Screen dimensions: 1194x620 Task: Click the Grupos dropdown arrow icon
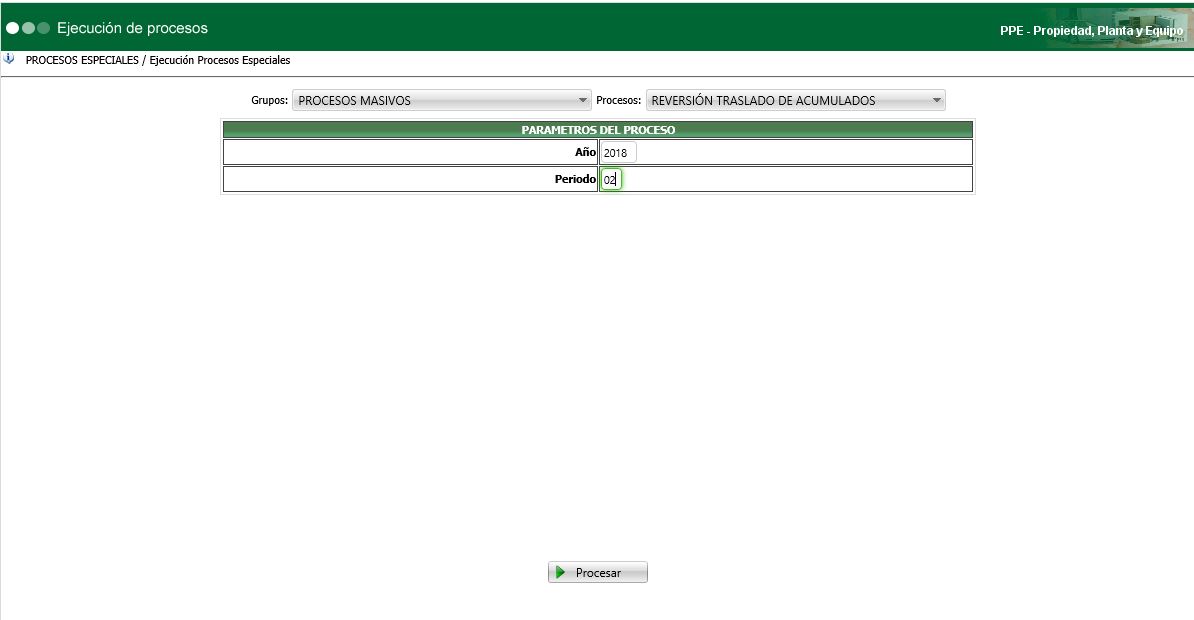pos(585,99)
